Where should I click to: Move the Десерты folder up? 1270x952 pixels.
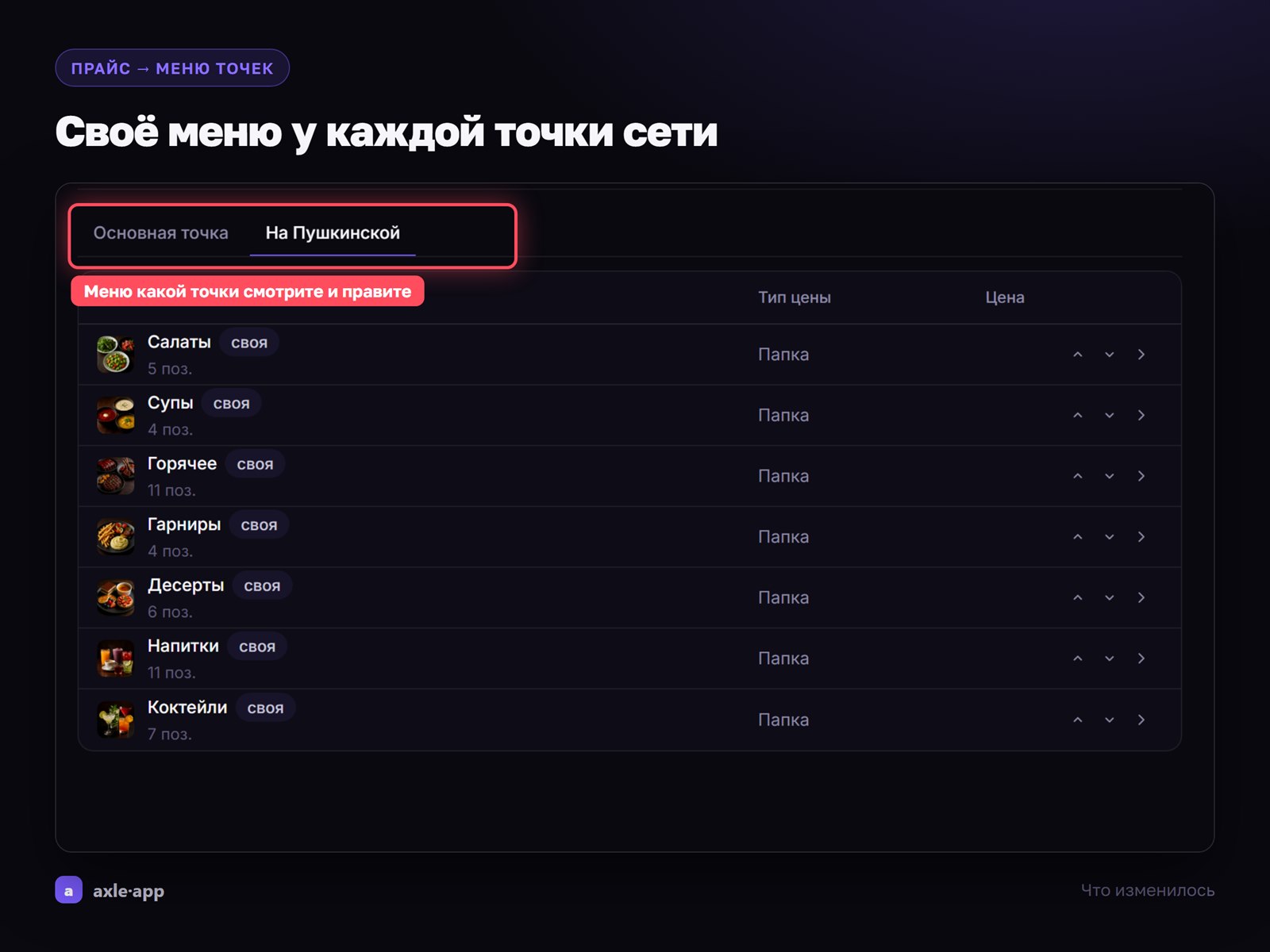tap(1078, 597)
